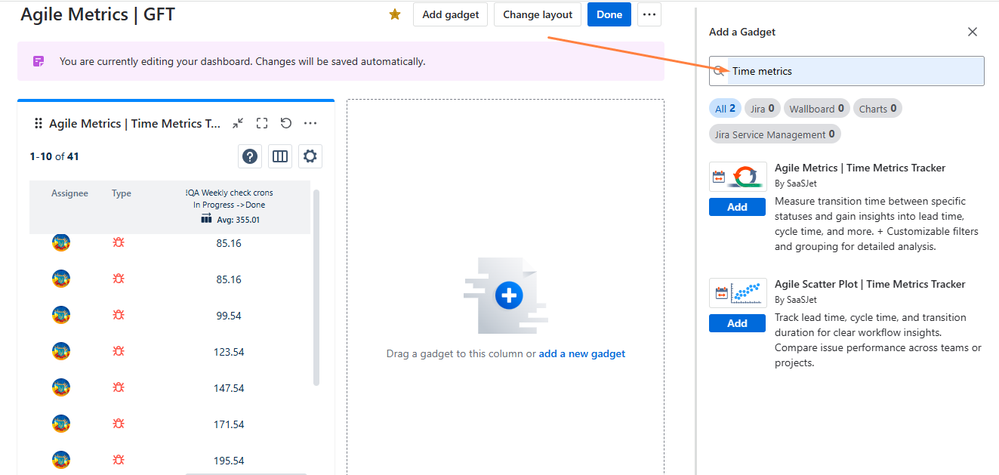Image resolution: width=999 pixels, height=475 pixels.
Task: Click the gadget table vertical scrollbar
Action: click(x=316, y=287)
